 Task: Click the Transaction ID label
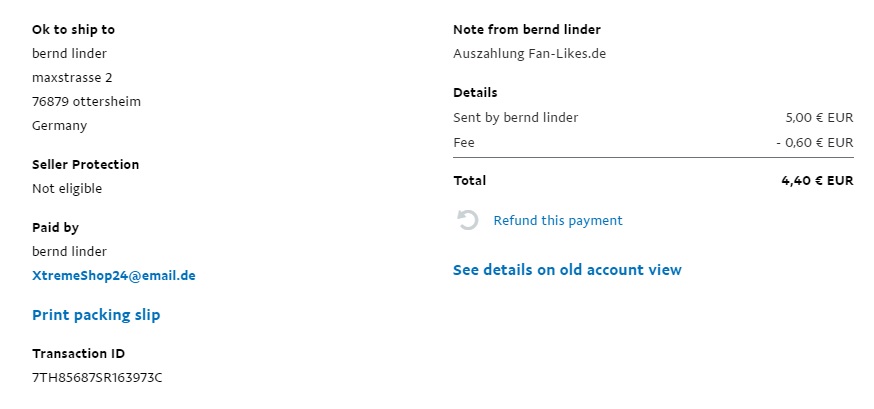pyautogui.click(x=78, y=353)
